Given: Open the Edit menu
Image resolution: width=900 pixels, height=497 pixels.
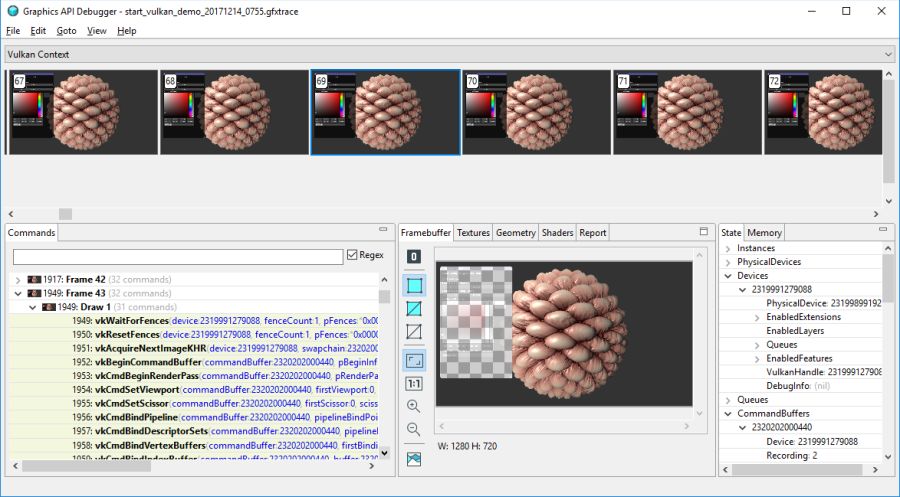Looking at the screenshot, I should point(38,30).
